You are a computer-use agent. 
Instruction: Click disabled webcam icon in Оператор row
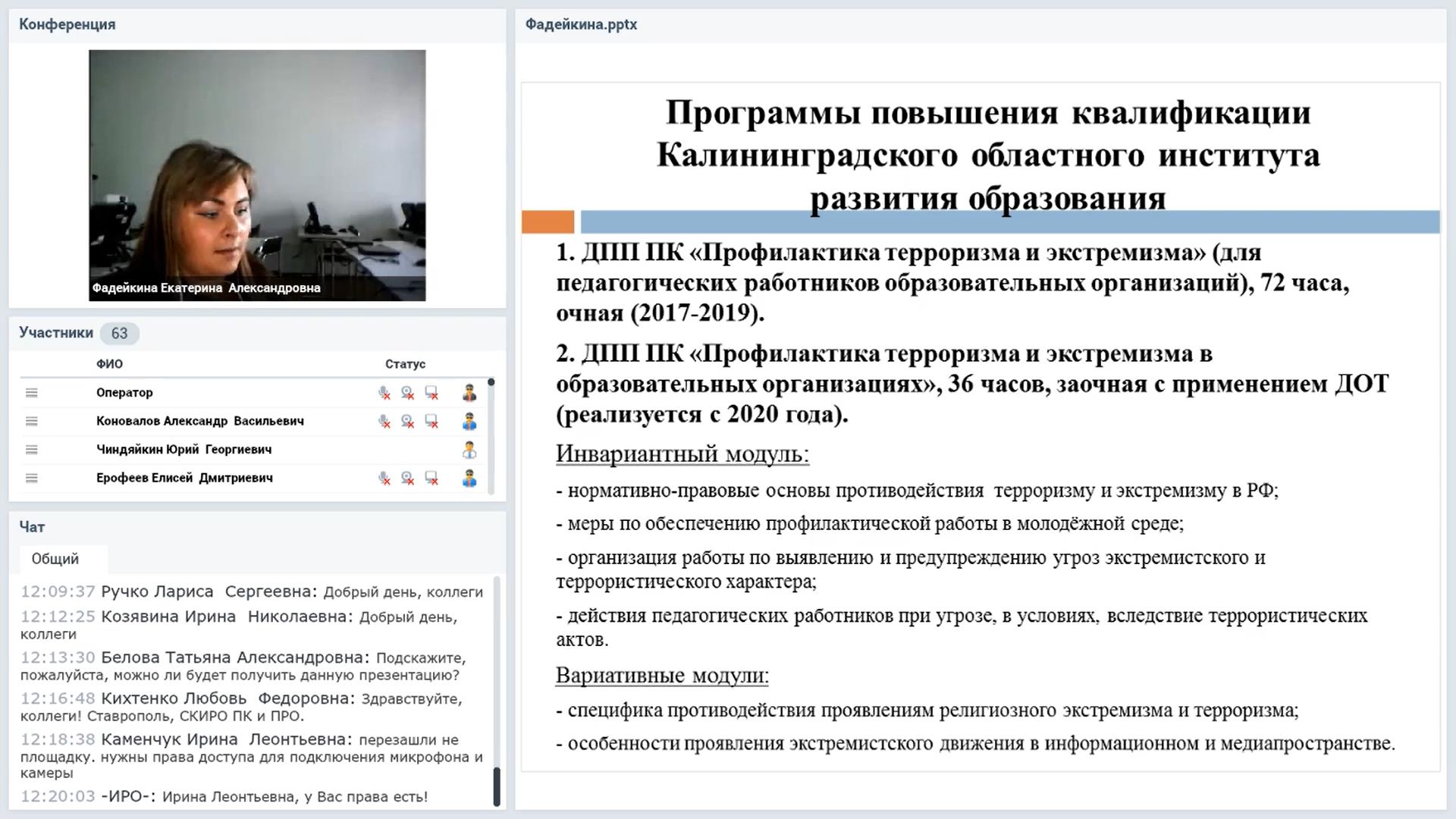pyautogui.click(x=408, y=393)
